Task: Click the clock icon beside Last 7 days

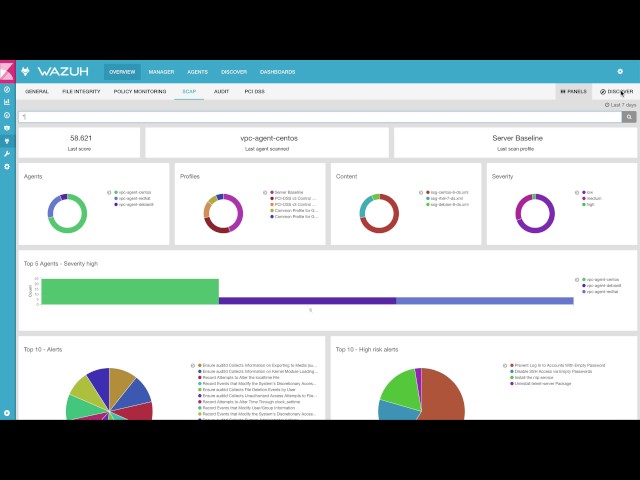Action: [607, 105]
